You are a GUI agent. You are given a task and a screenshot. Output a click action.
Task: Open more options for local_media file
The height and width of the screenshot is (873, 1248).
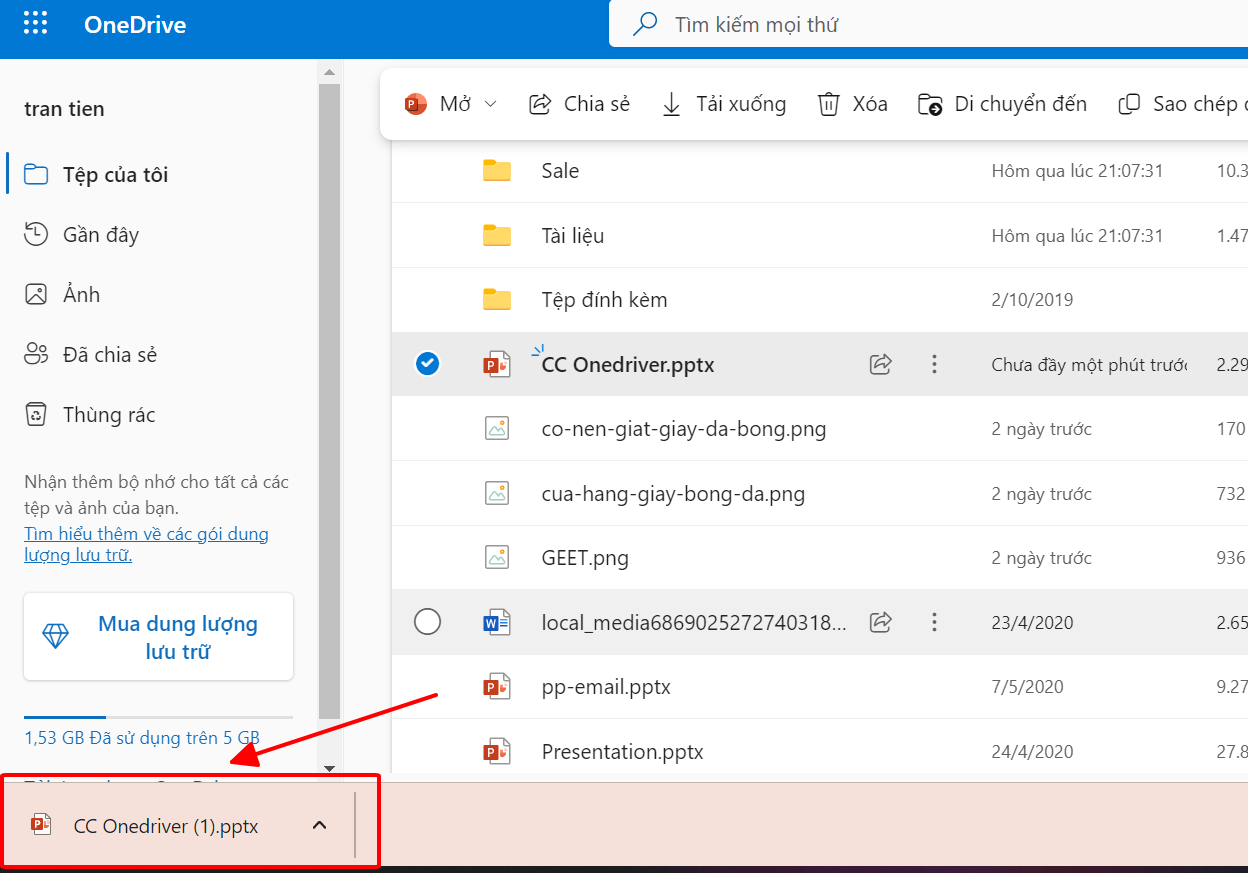pos(934,622)
